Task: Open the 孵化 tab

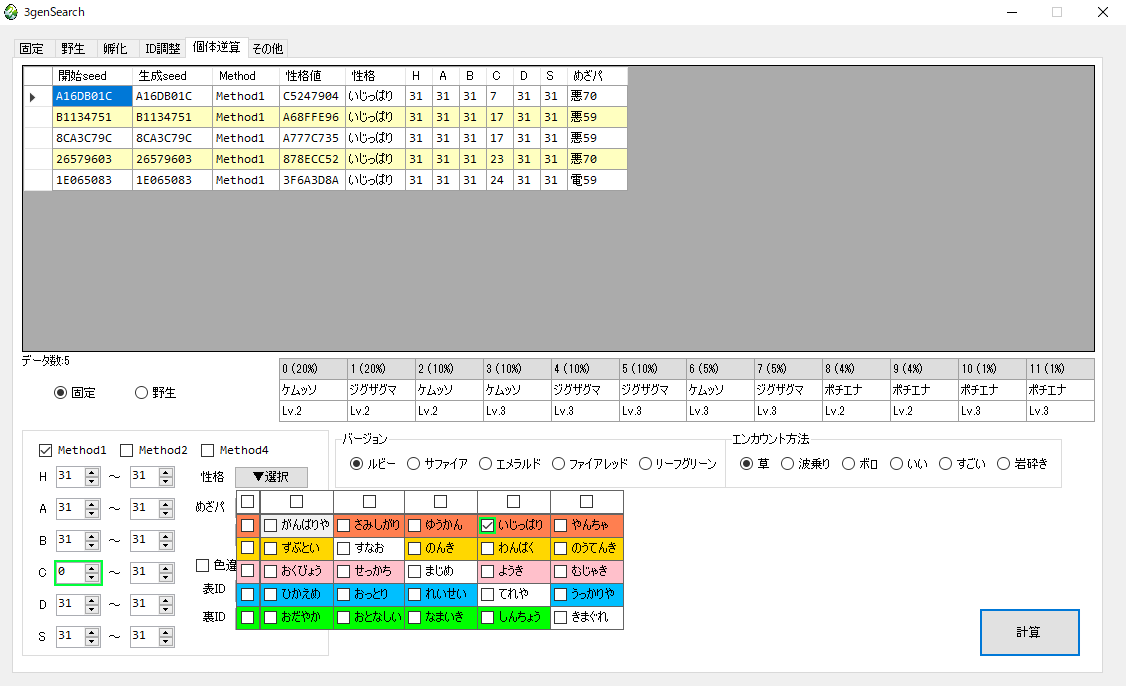Action: [x=115, y=48]
